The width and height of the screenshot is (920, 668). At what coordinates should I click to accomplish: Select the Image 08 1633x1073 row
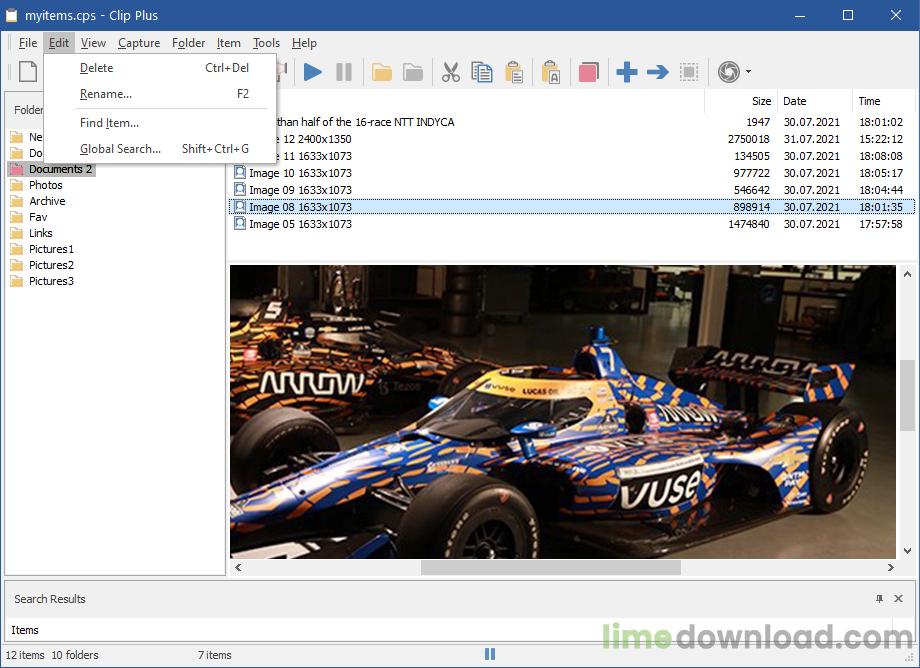pos(571,207)
